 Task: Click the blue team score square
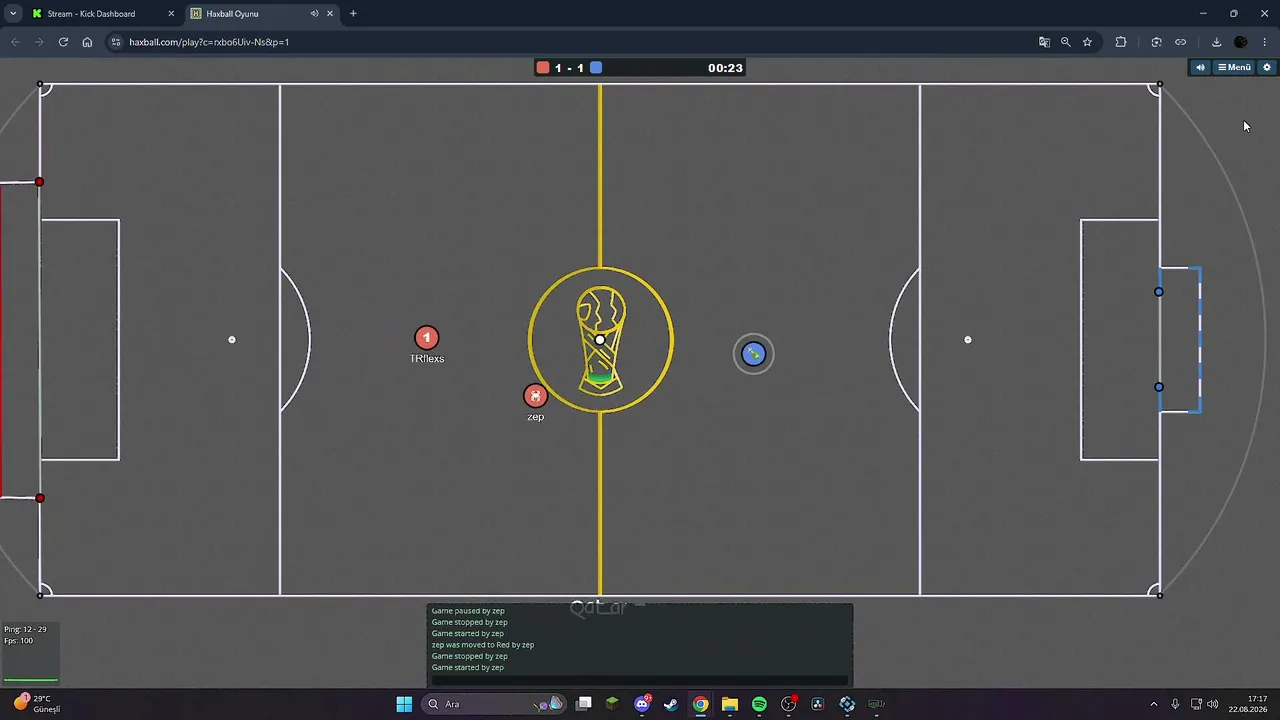click(x=596, y=68)
